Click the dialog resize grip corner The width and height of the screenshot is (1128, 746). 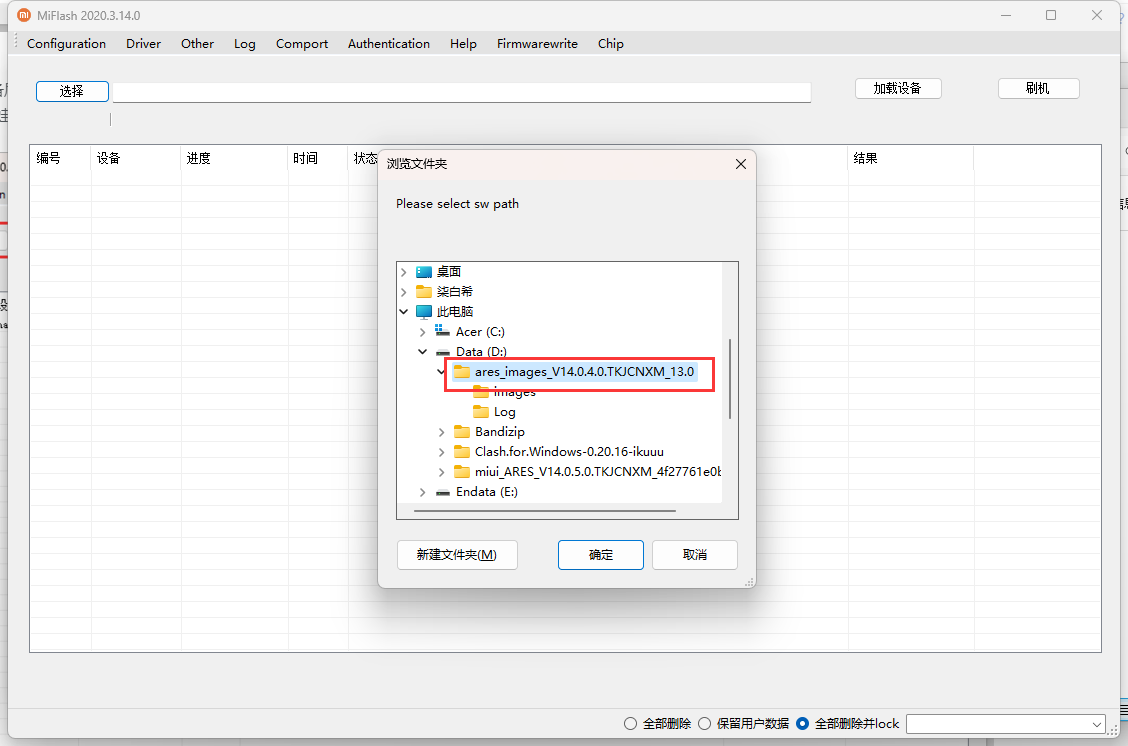[750, 582]
